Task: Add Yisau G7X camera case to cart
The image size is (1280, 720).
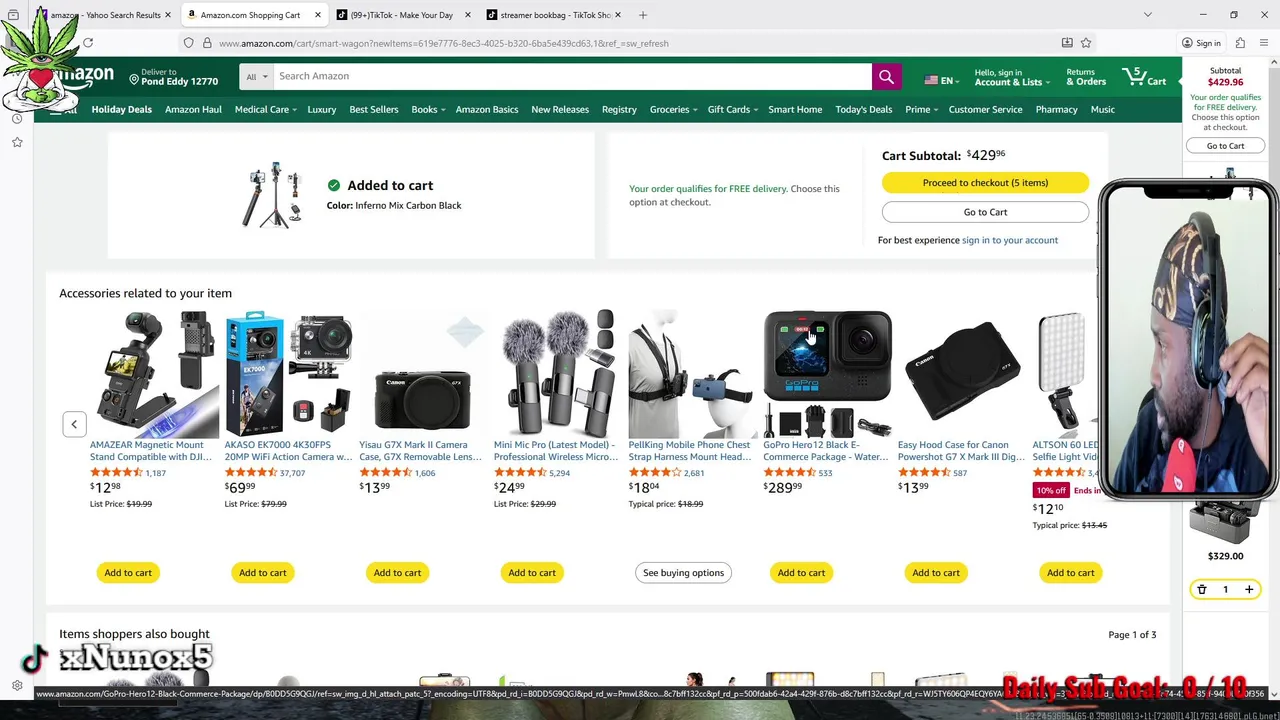Action: [397, 573]
